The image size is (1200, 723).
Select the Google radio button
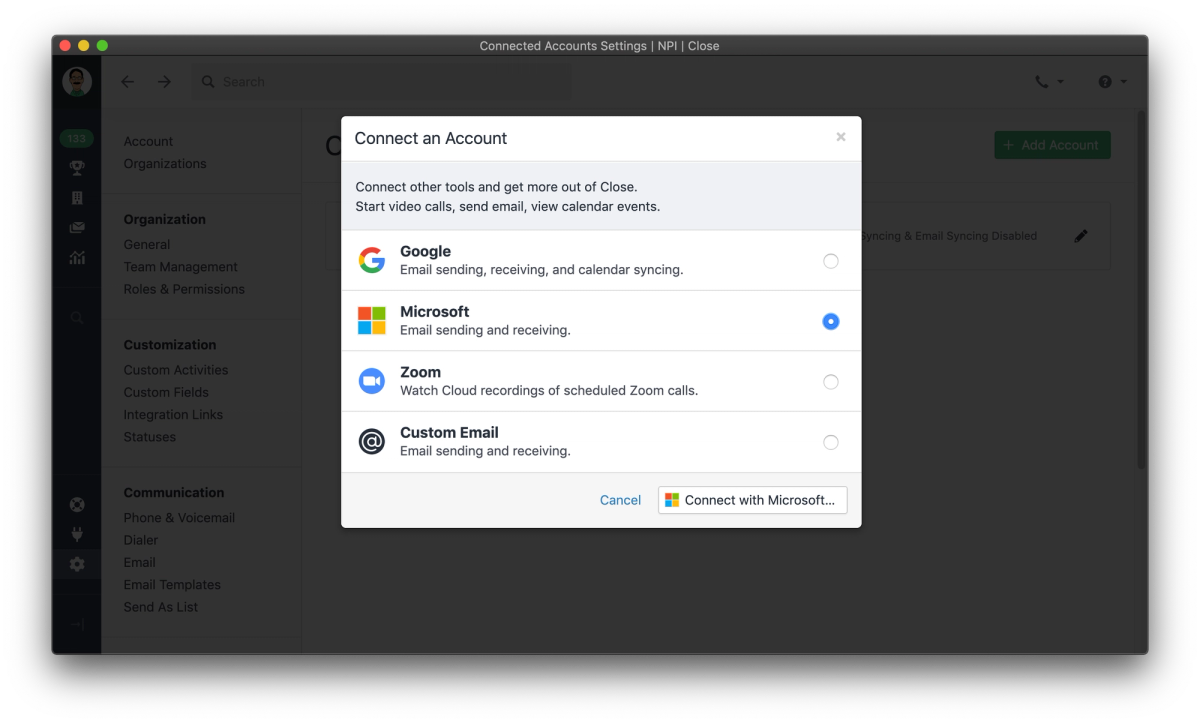[831, 261]
